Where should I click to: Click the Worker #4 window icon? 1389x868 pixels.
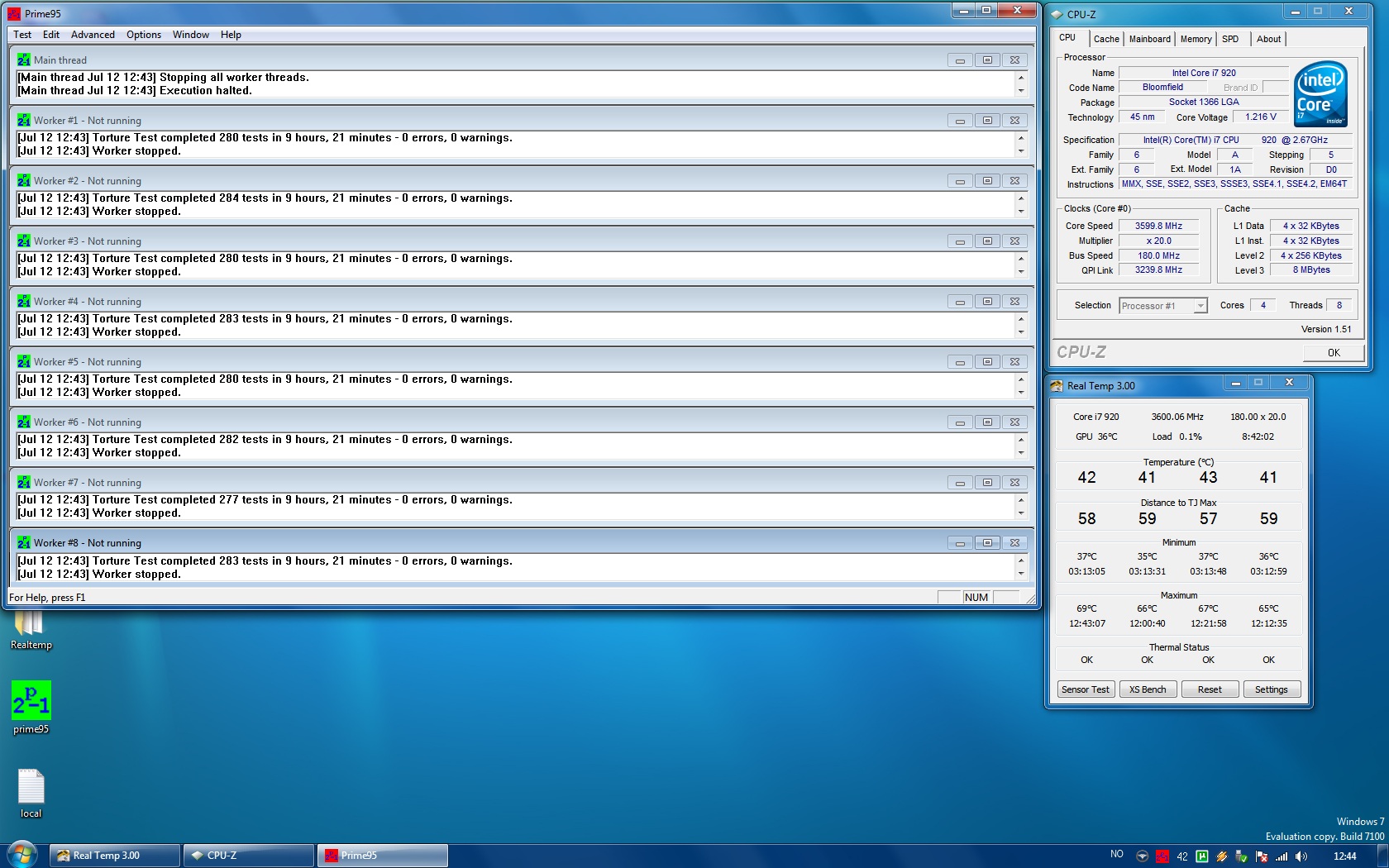click(x=23, y=301)
